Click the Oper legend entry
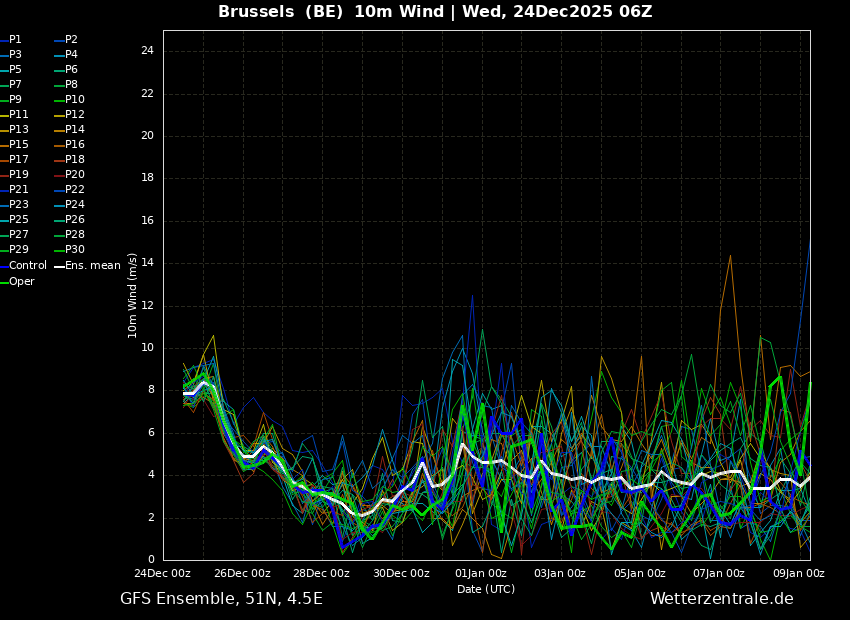 pyautogui.click(x=17, y=281)
